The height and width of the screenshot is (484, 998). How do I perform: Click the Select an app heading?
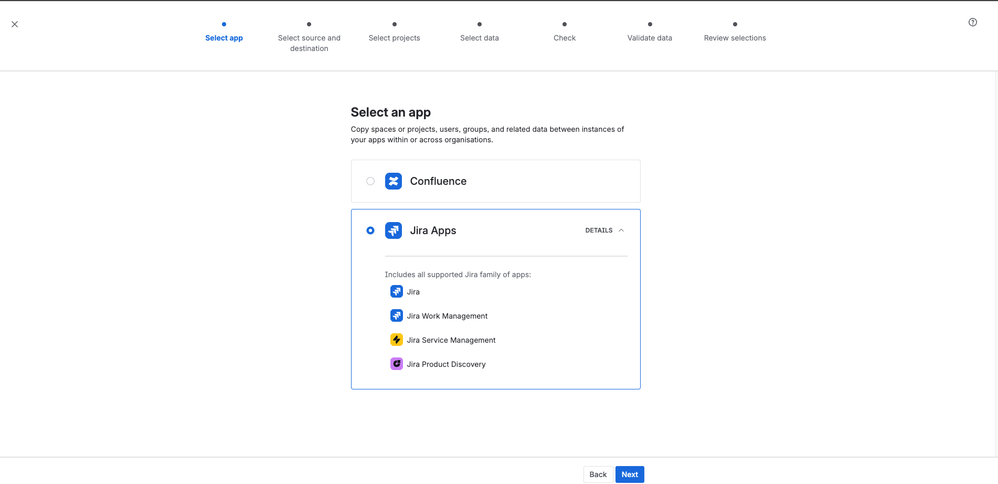391,112
